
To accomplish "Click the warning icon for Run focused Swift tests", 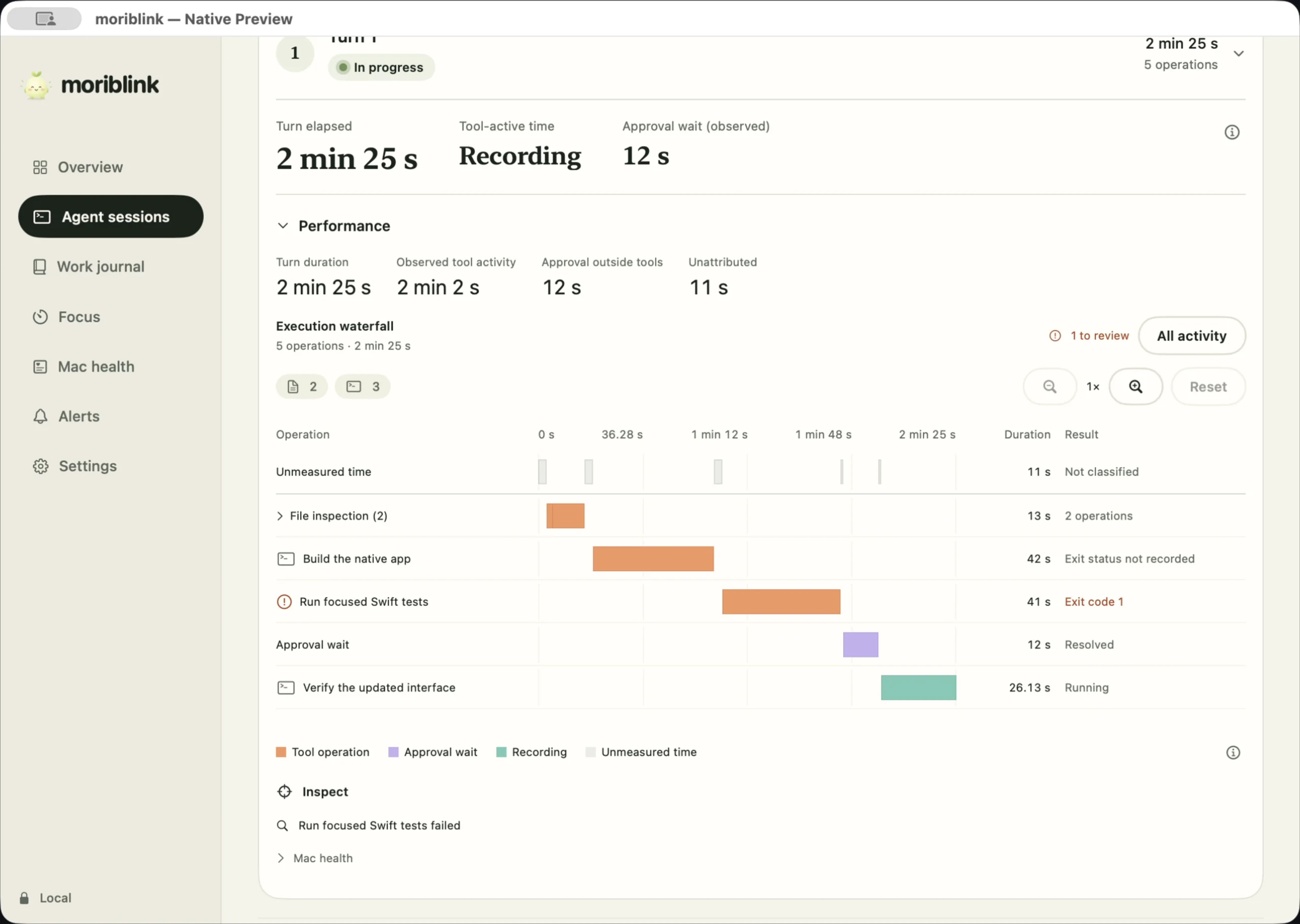I will tap(284, 602).
